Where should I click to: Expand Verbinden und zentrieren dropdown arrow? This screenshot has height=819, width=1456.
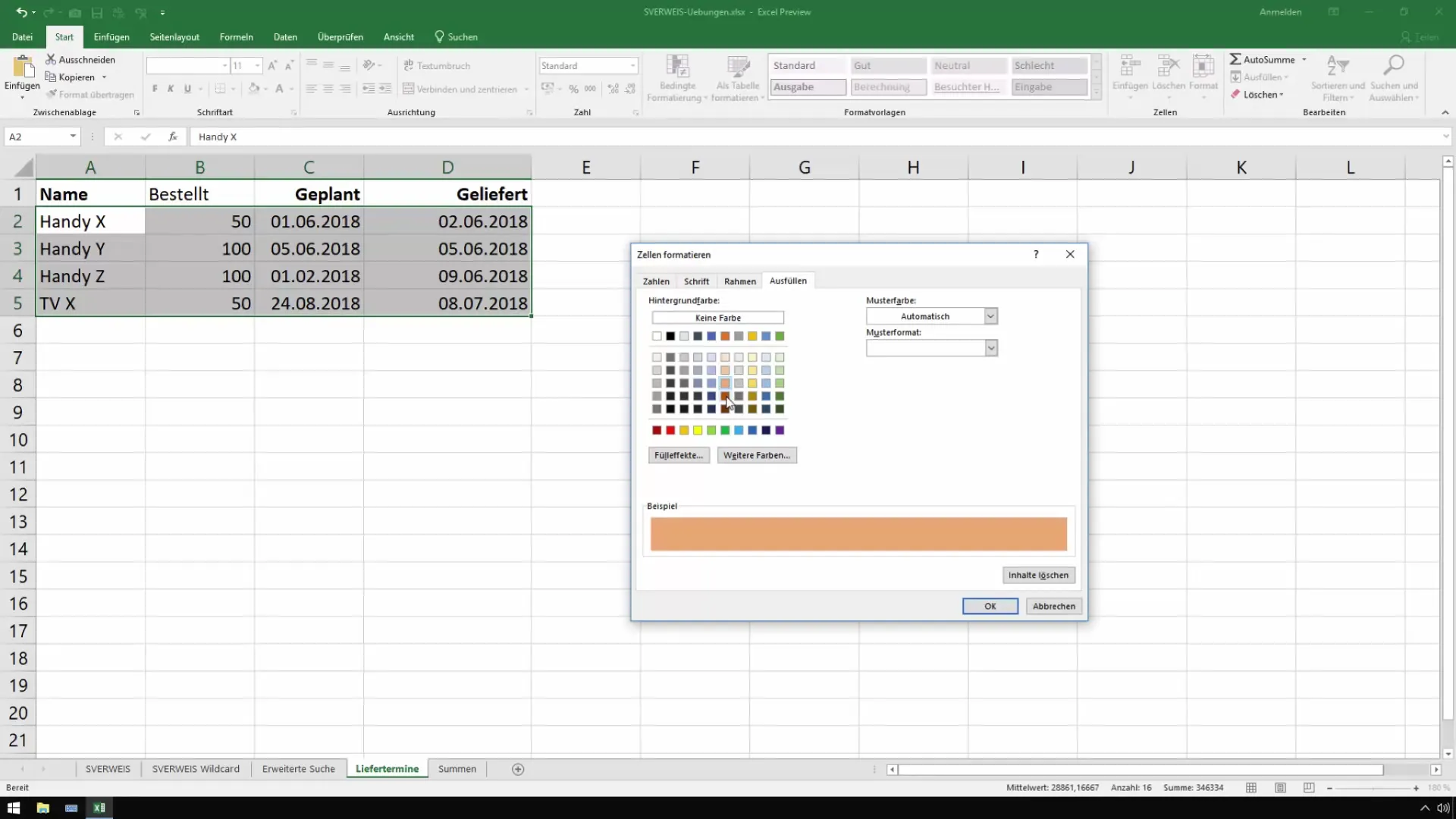pyautogui.click(x=526, y=89)
